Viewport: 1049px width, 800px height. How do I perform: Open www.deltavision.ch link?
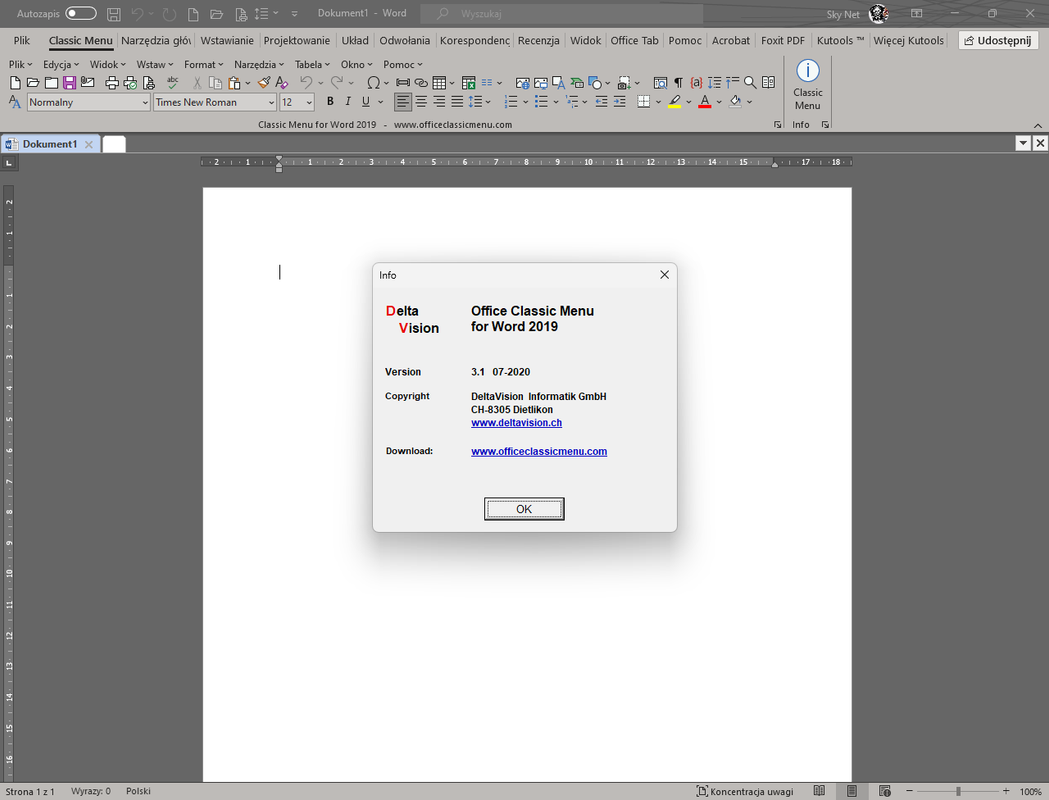tap(516, 423)
